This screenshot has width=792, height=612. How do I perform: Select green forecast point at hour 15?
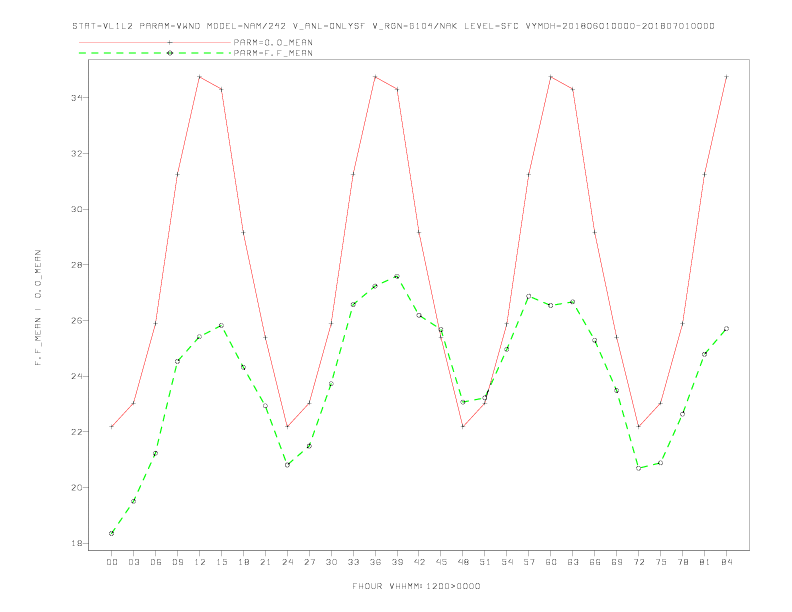tap(221, 325)
